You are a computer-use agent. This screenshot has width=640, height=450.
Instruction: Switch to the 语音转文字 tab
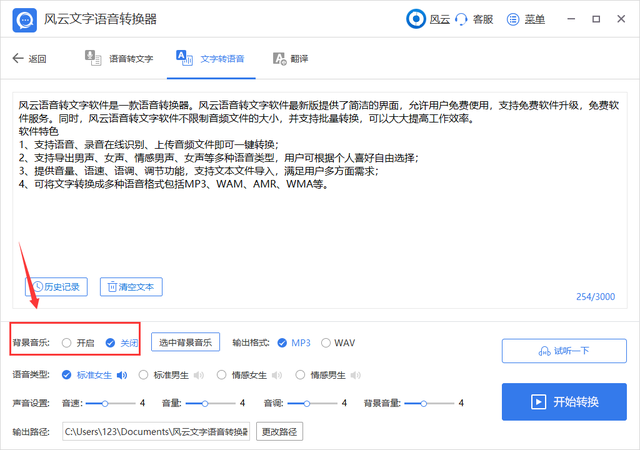point(119,58)
